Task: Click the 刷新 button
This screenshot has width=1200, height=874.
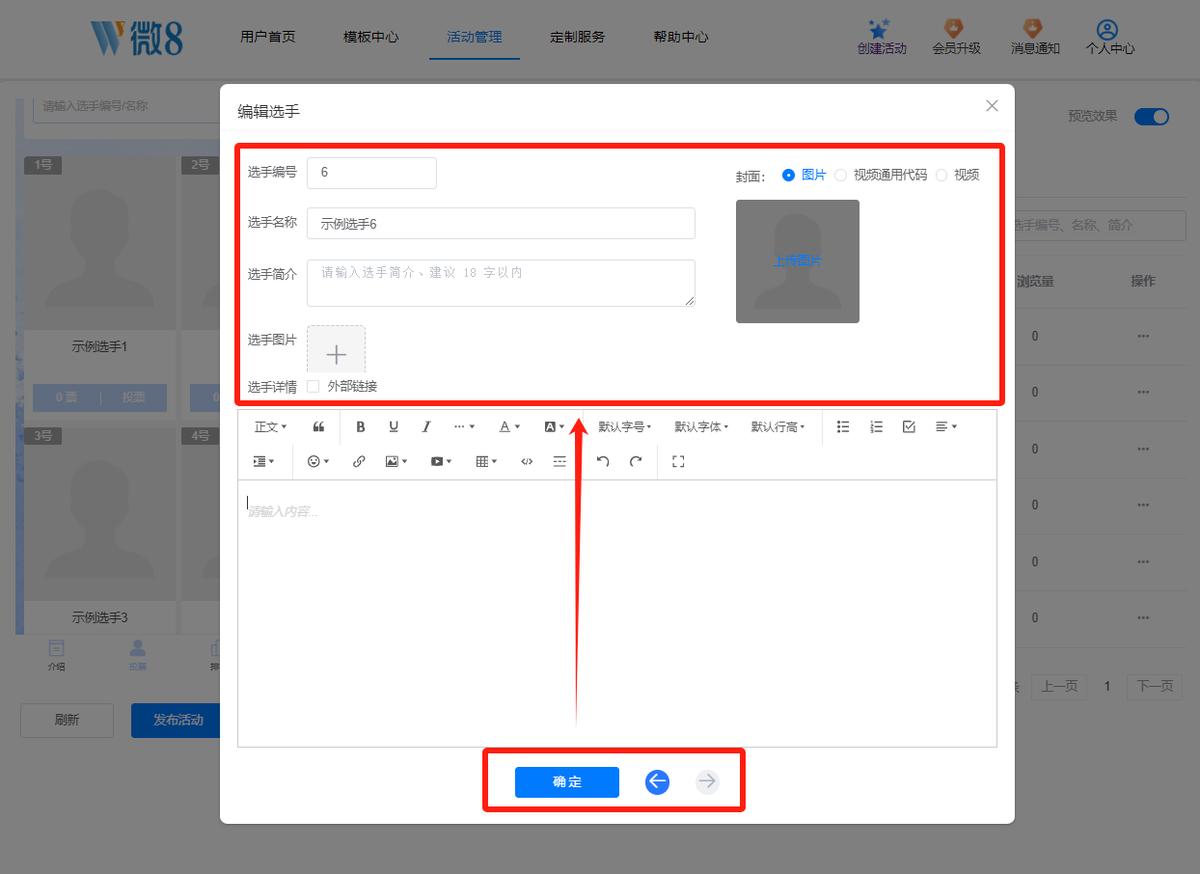Action: pyautogui.click(x=67, y=720)
